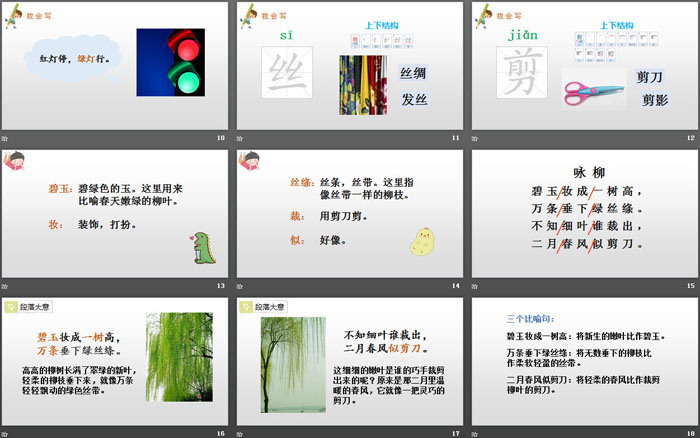
Task: Click the waving child sticker on slide 13
Action: coord(14,161)
